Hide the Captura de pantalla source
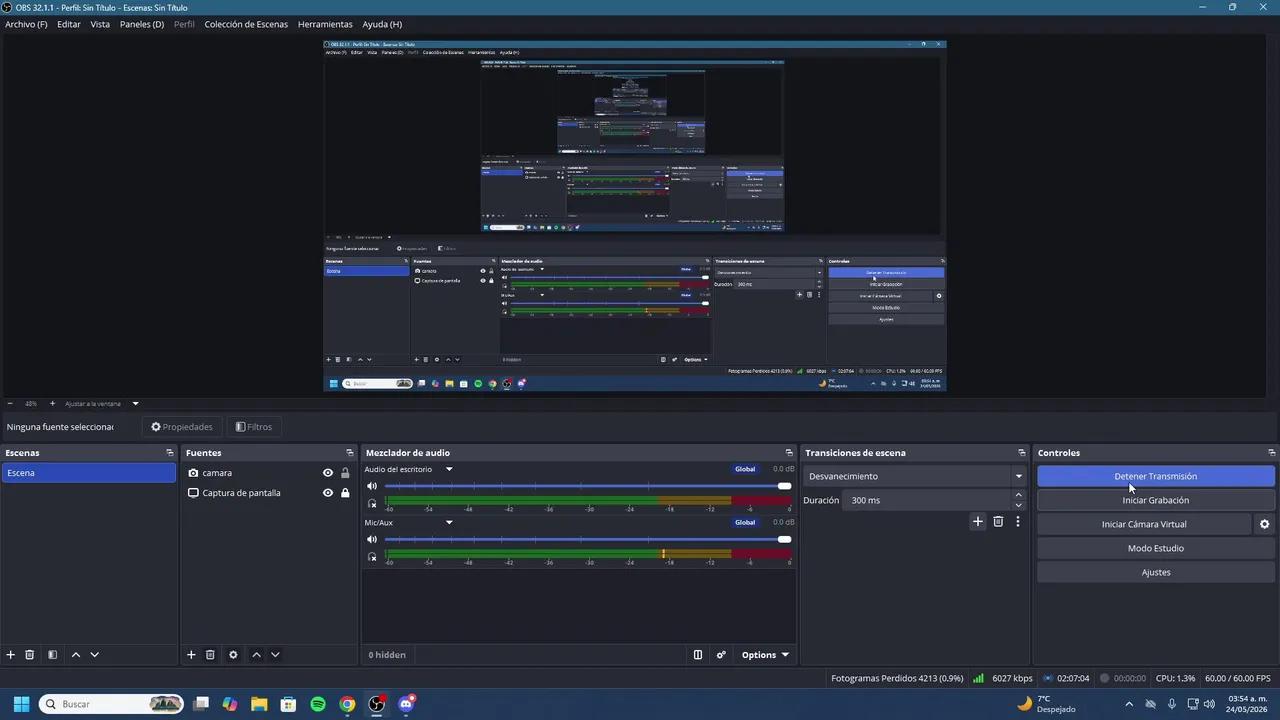The width and height of the screenshot is (1280, 720). (x=327, y=493)
